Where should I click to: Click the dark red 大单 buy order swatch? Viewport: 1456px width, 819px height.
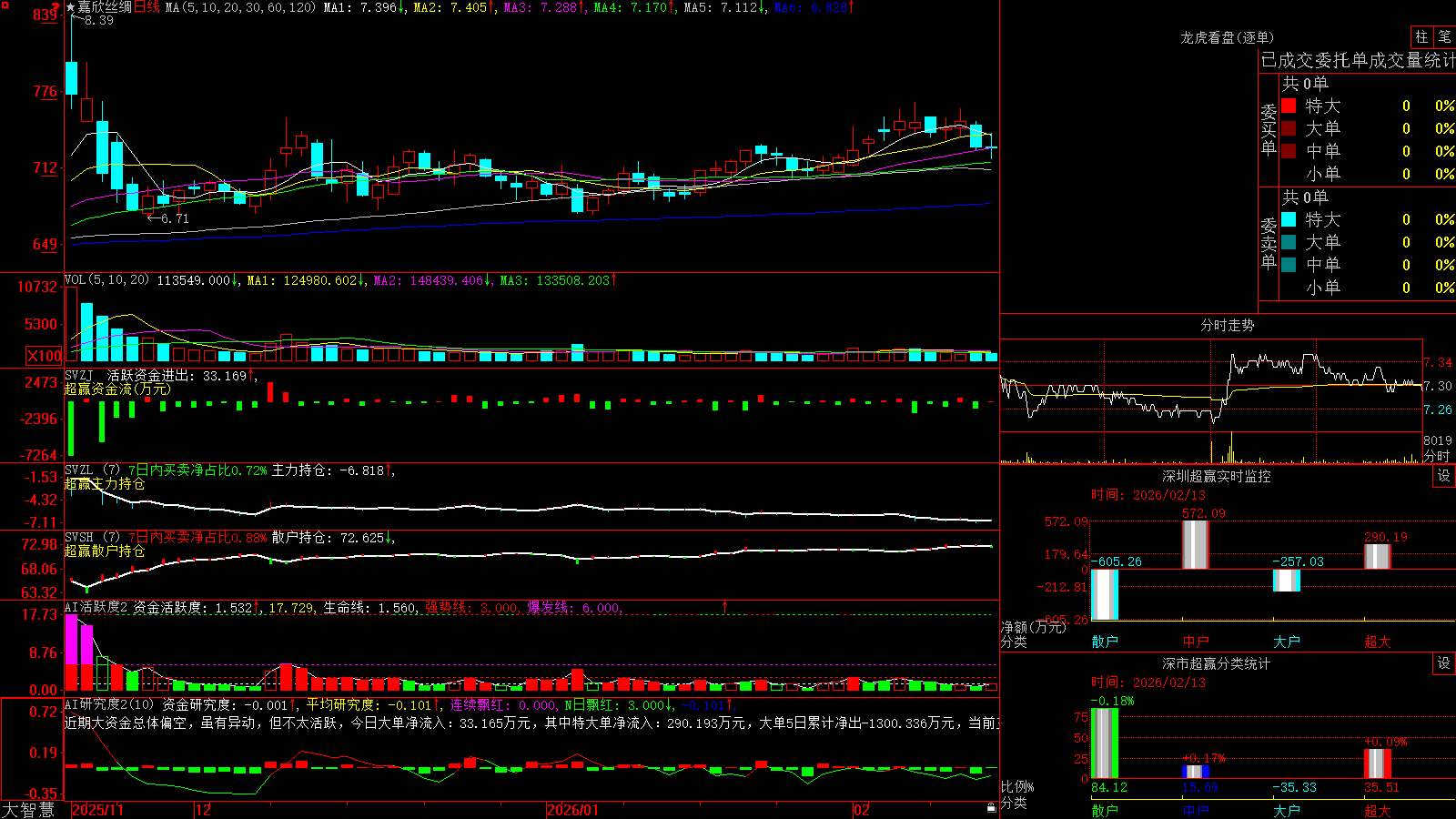pos(1289,128)
